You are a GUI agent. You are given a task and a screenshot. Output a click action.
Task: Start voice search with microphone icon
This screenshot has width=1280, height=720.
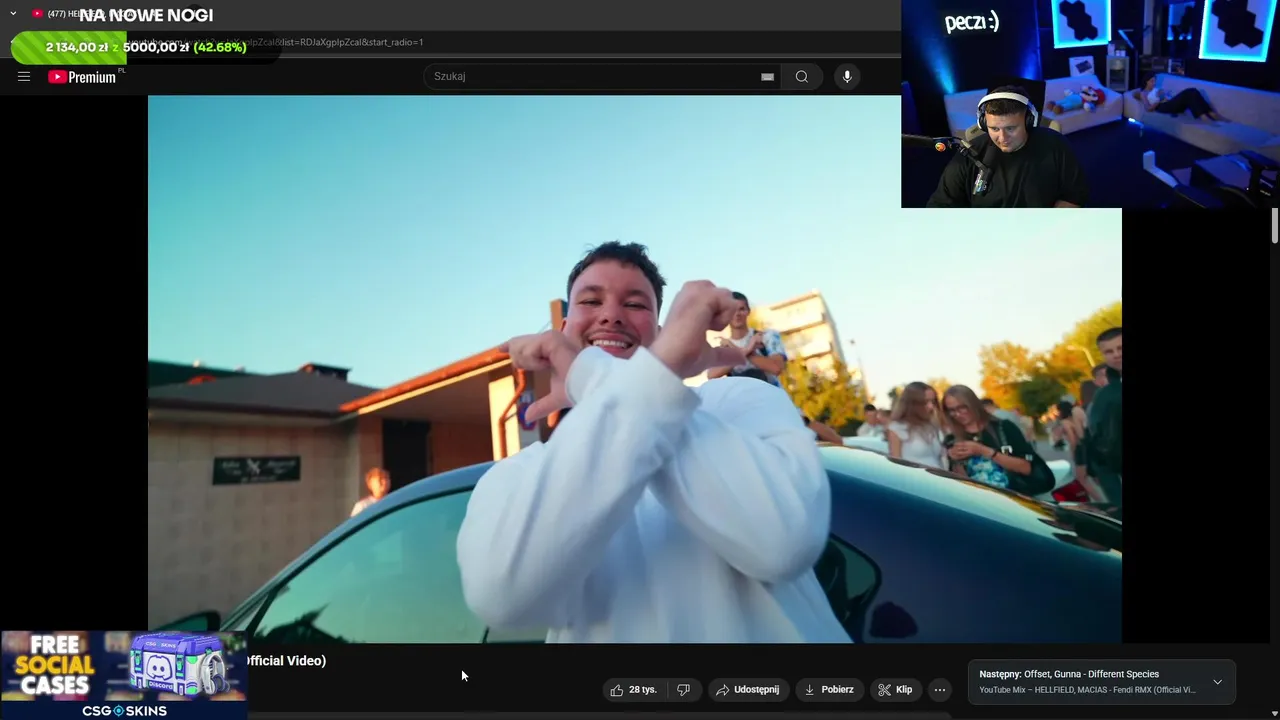(847, 76)
